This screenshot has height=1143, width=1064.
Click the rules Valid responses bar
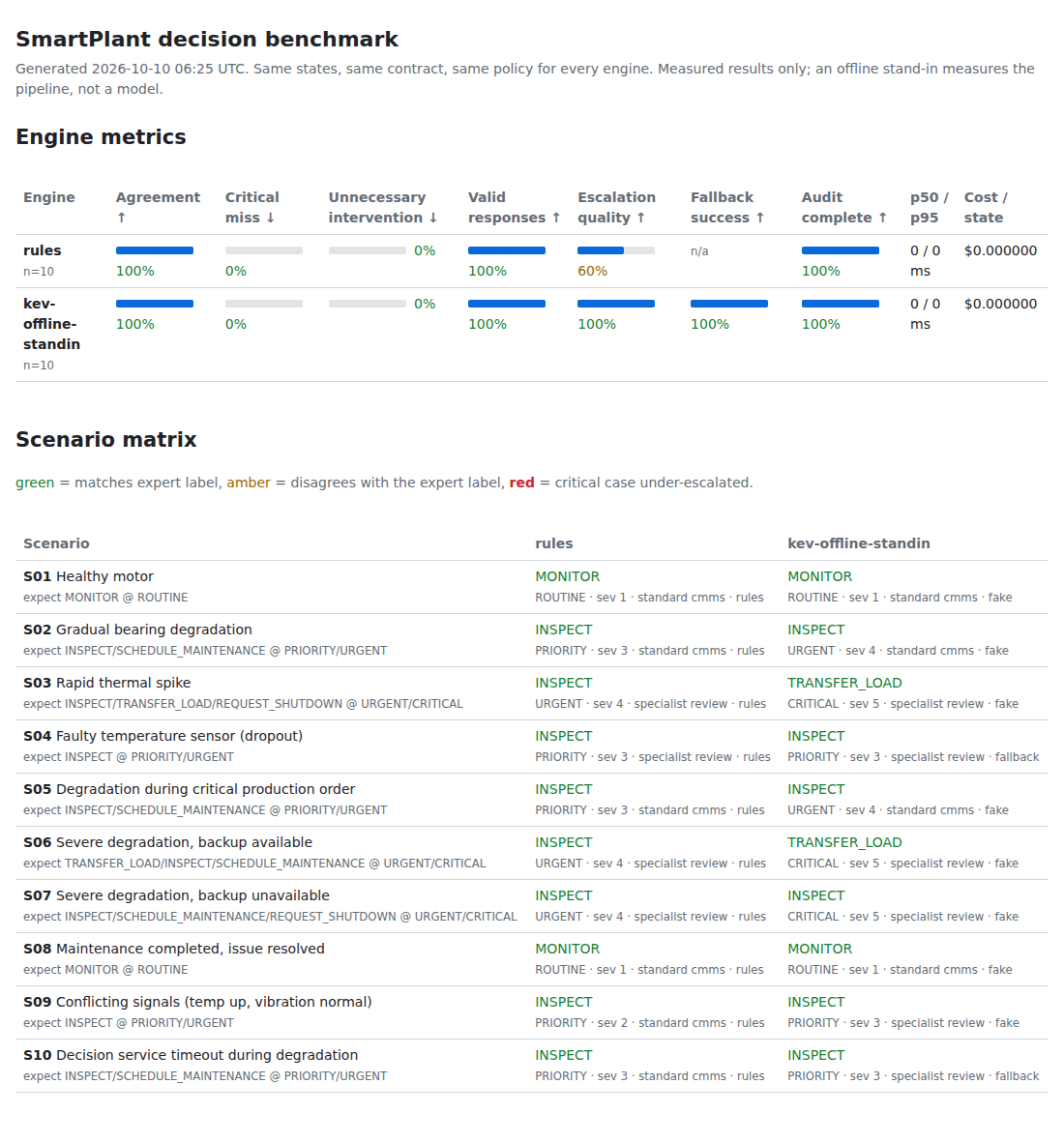[x=507, y=250]
